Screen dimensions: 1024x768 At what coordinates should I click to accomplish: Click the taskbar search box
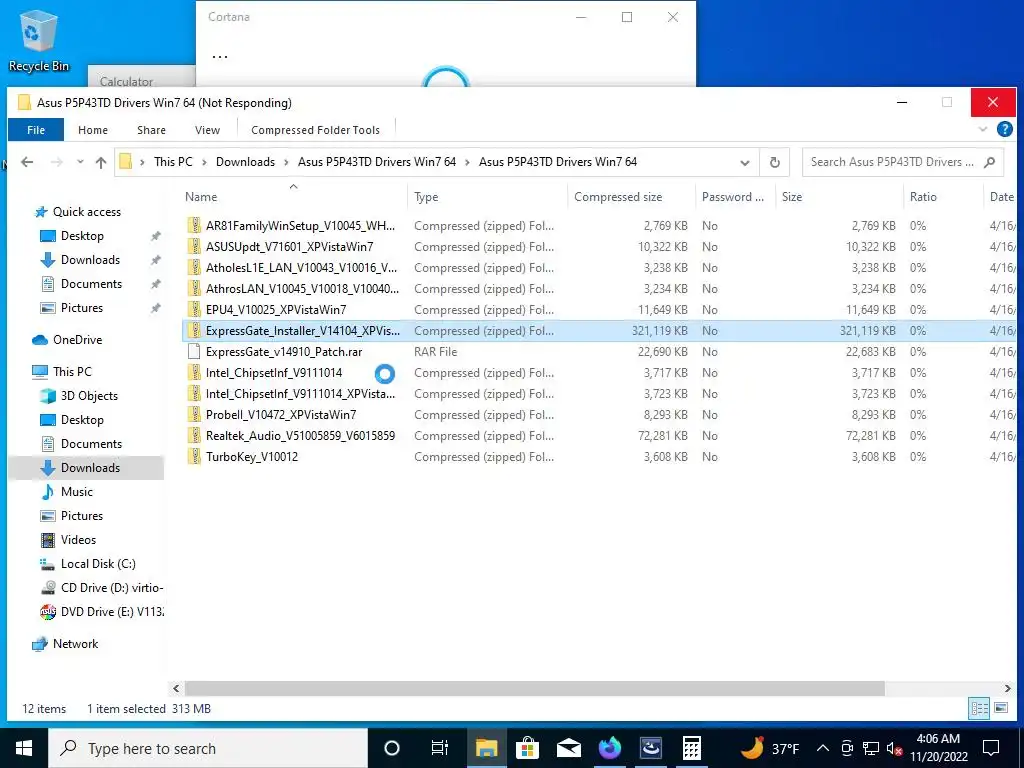[x=208, y=748]
